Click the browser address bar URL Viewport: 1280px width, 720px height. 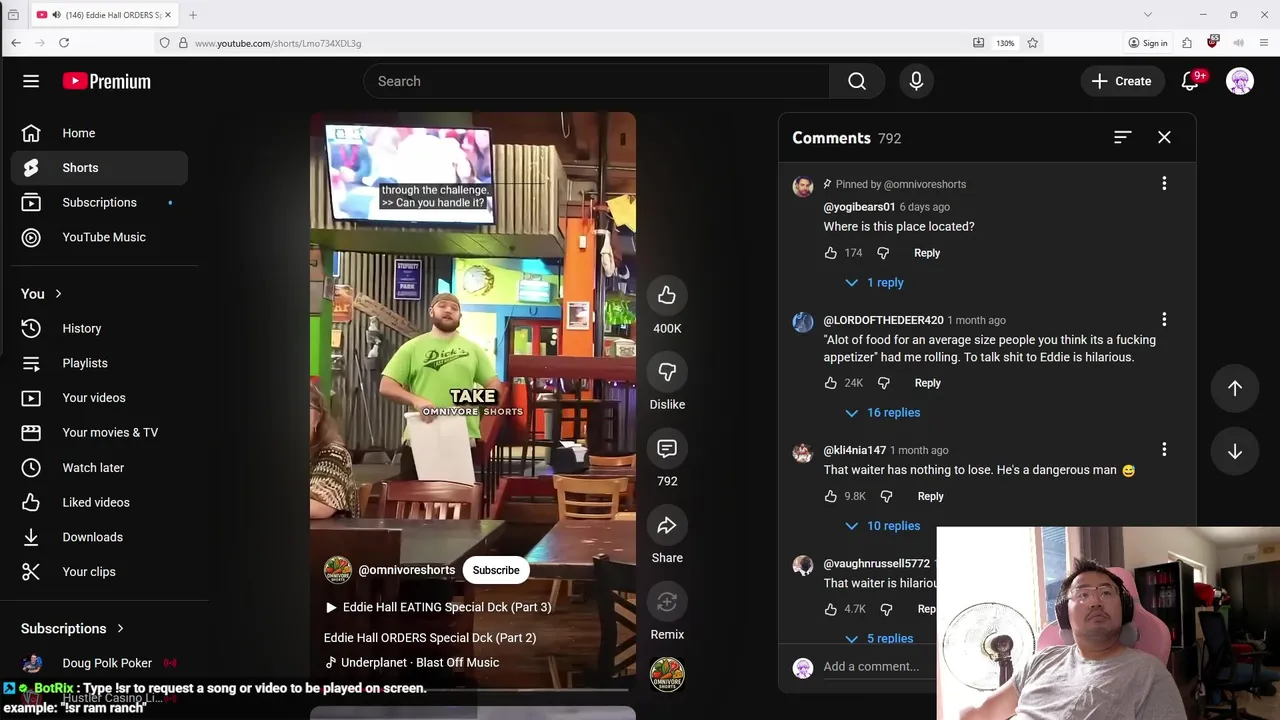278,43
